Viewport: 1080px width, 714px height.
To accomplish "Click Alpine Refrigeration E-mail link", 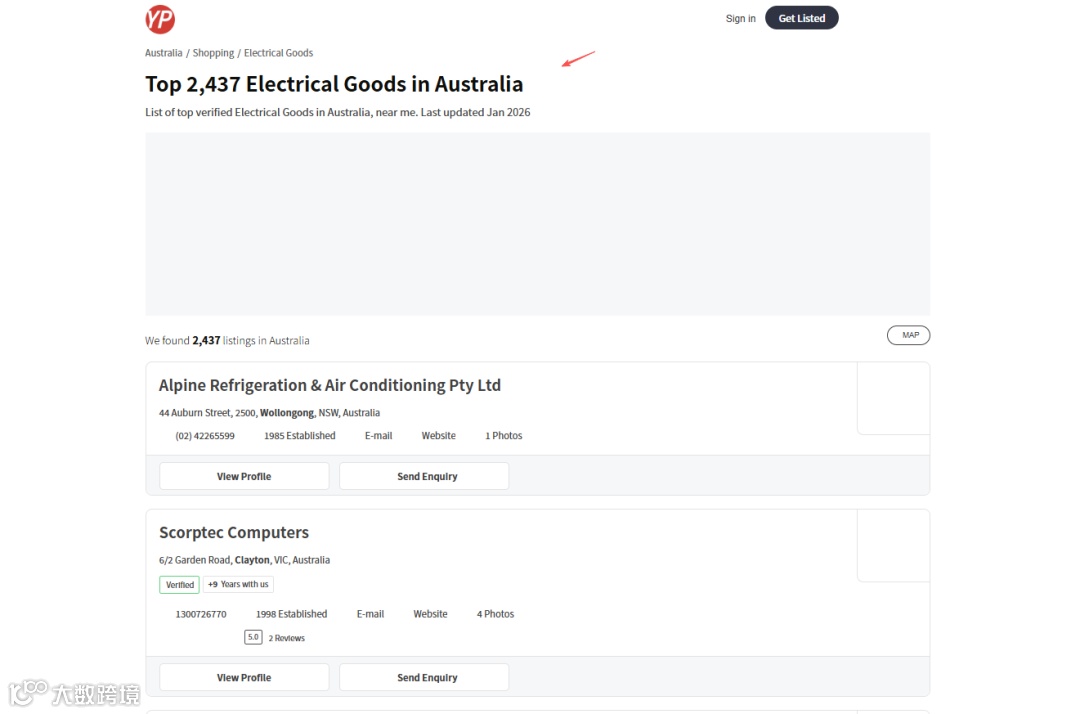I will coord(378,436).
